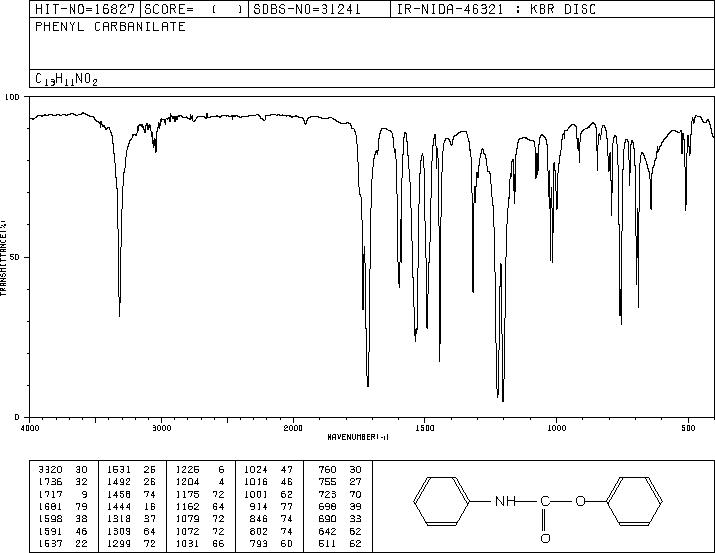Click peak table entry 3320
The height and width of the screenshot is (553, 715).
[51, 470]
